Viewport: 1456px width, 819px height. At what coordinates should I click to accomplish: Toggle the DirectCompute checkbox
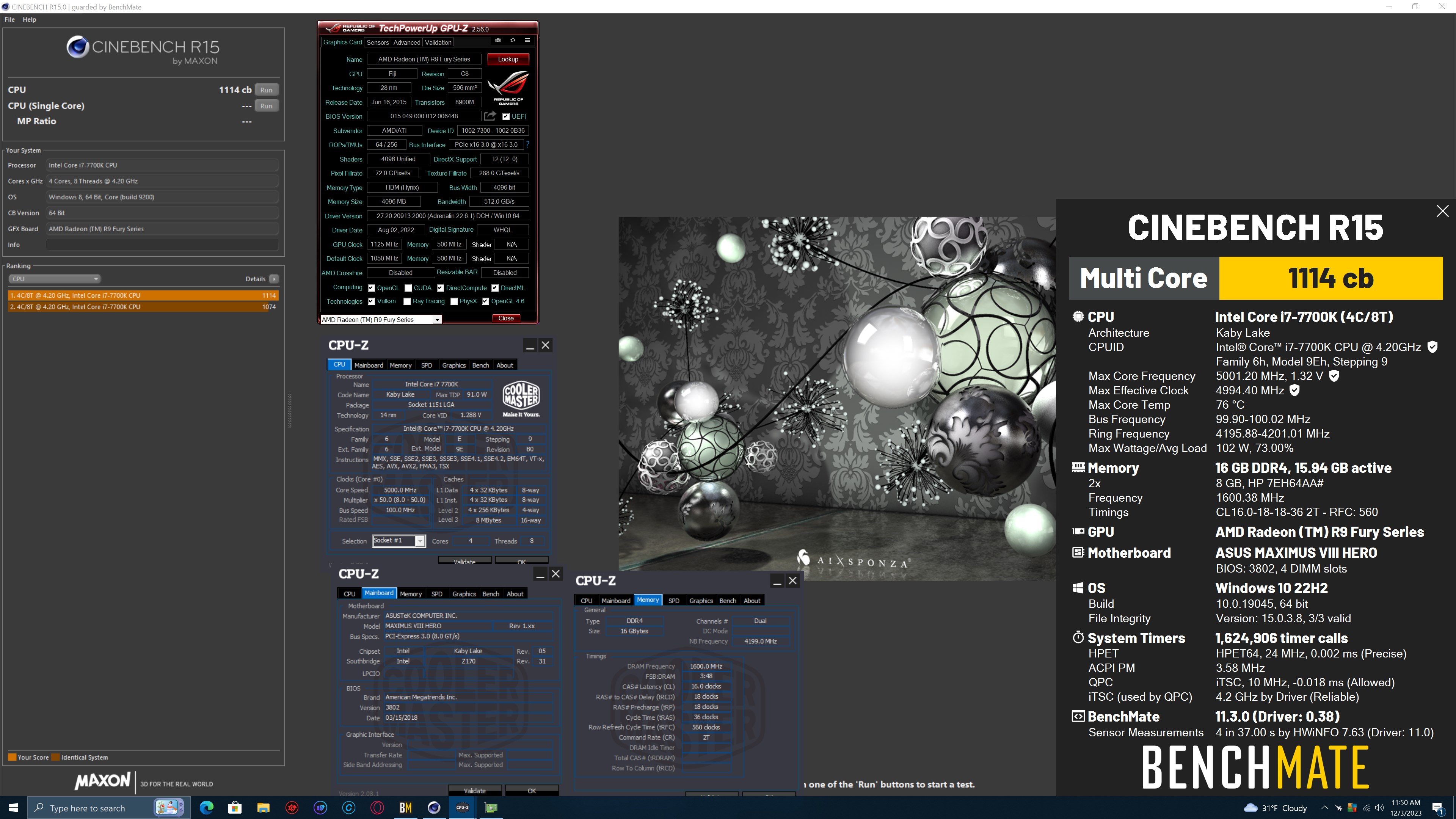pos(440,288)
